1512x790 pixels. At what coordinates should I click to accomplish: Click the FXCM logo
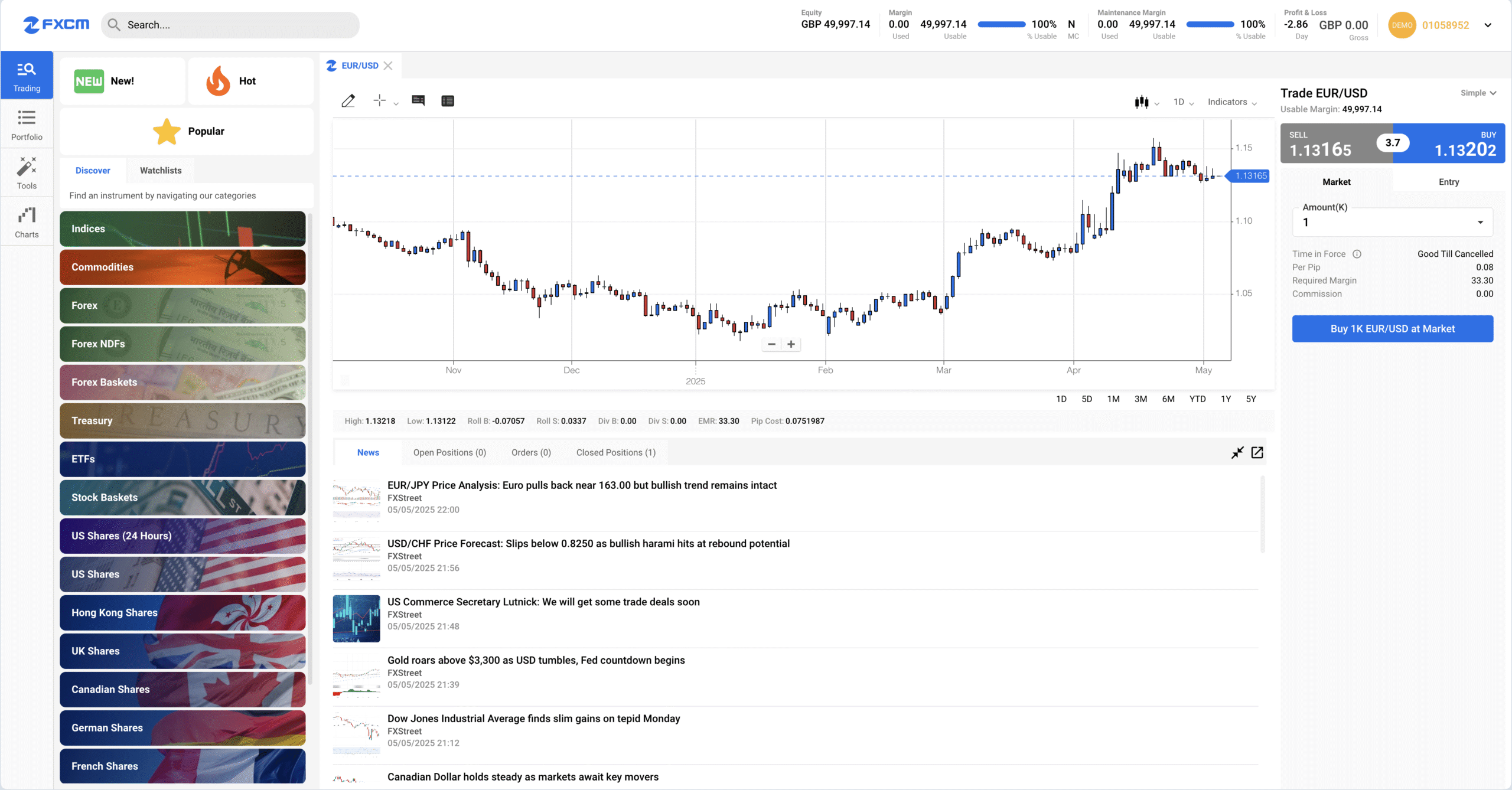[57, 24]
